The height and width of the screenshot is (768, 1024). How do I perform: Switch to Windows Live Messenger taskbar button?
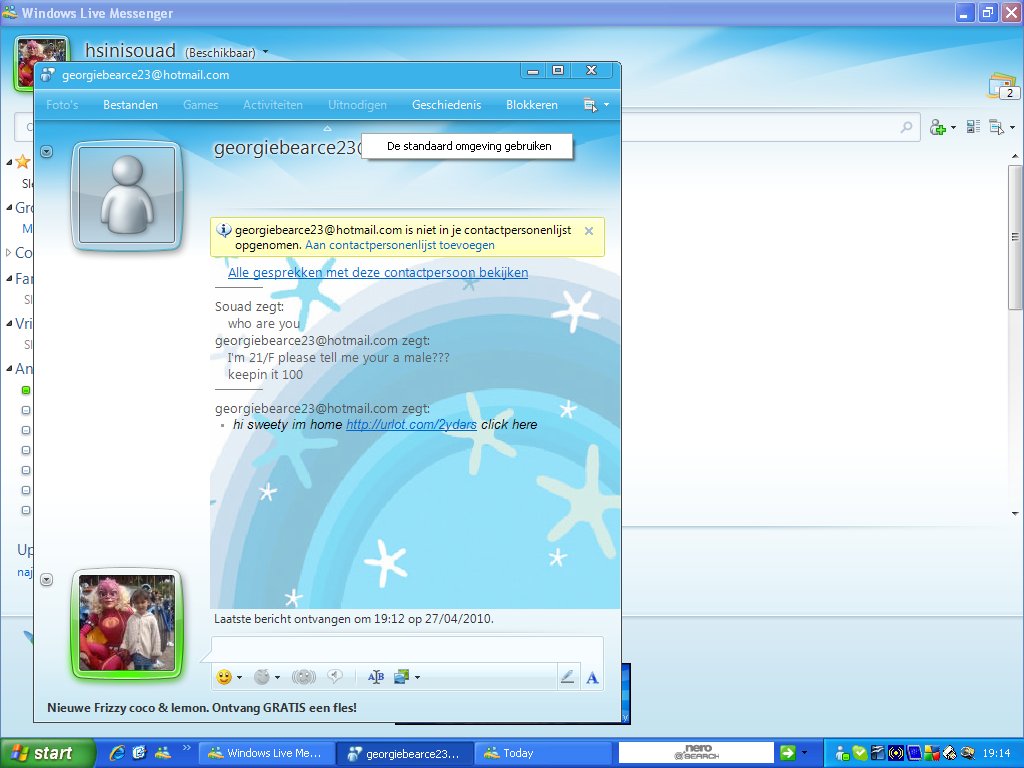[x=265, y=753]
